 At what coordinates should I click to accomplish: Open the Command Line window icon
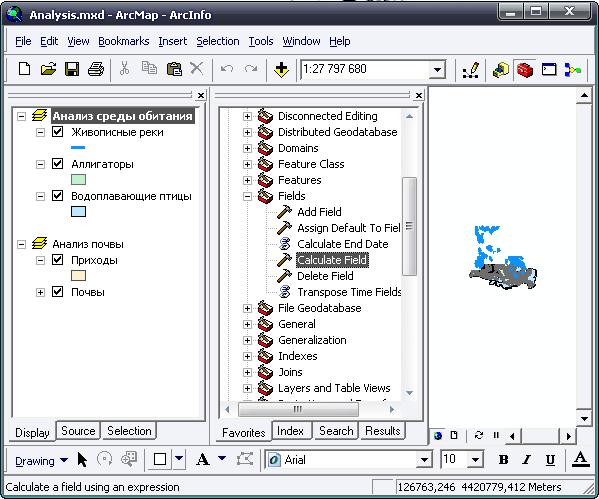point(549,69)
